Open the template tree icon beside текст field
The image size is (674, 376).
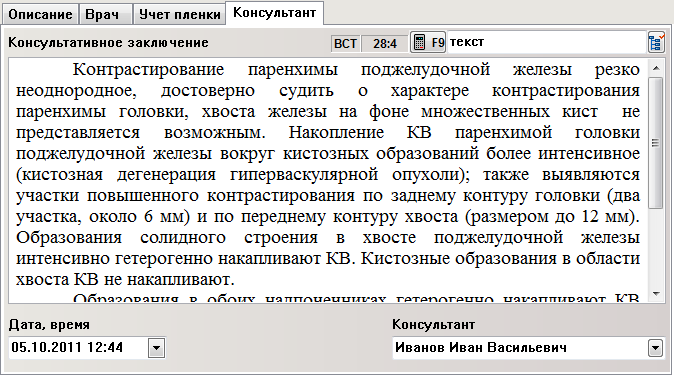pyautogui.click(x=656, y=43)
